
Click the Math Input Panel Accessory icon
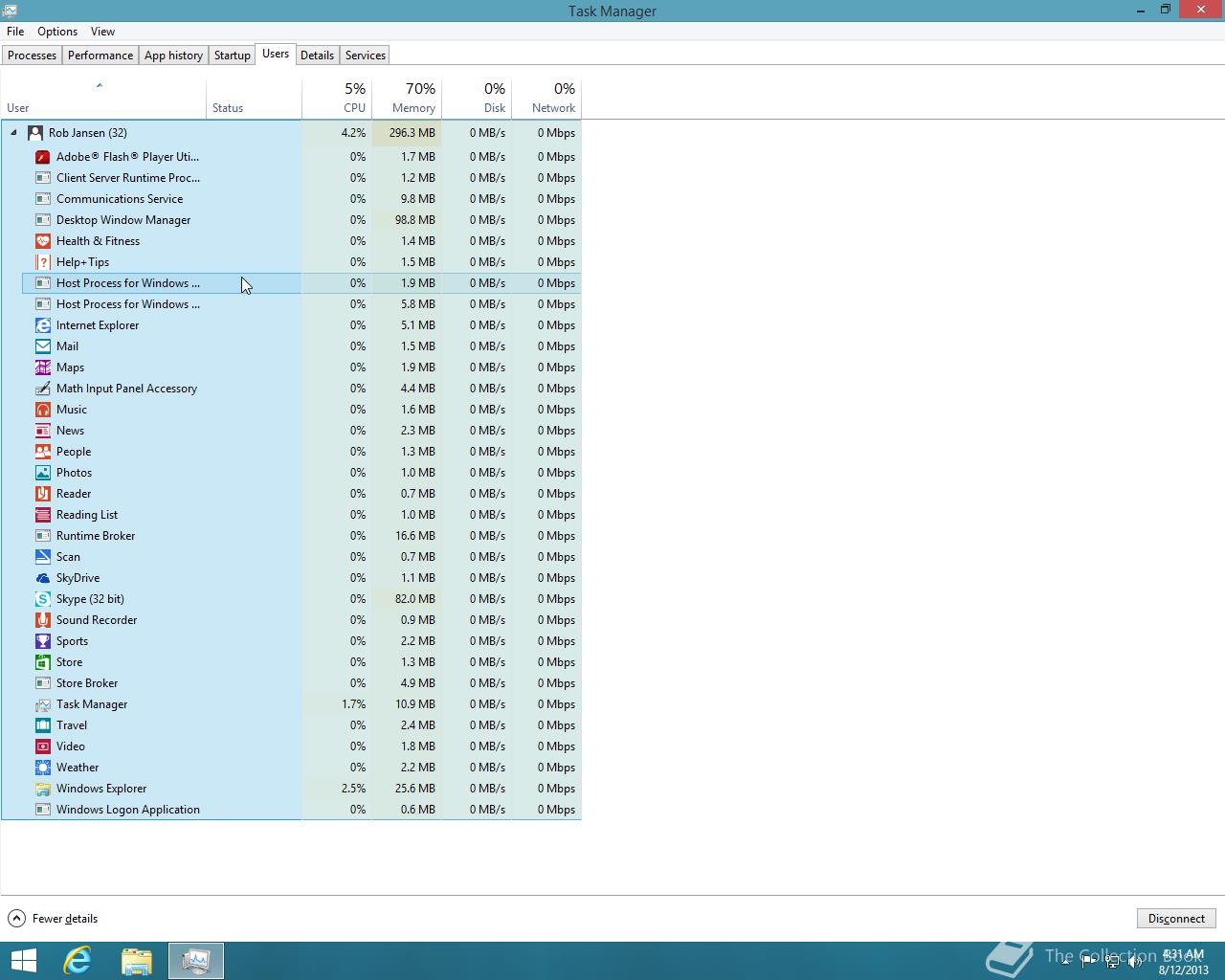(42, 389)
